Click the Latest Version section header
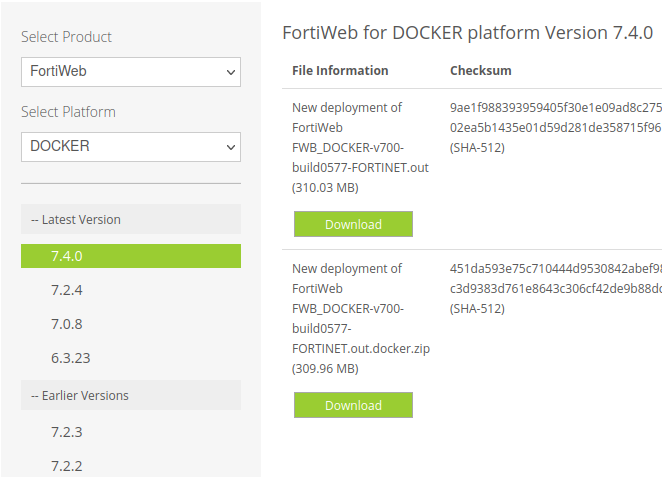The image size is (662, 477). point(130,219)
